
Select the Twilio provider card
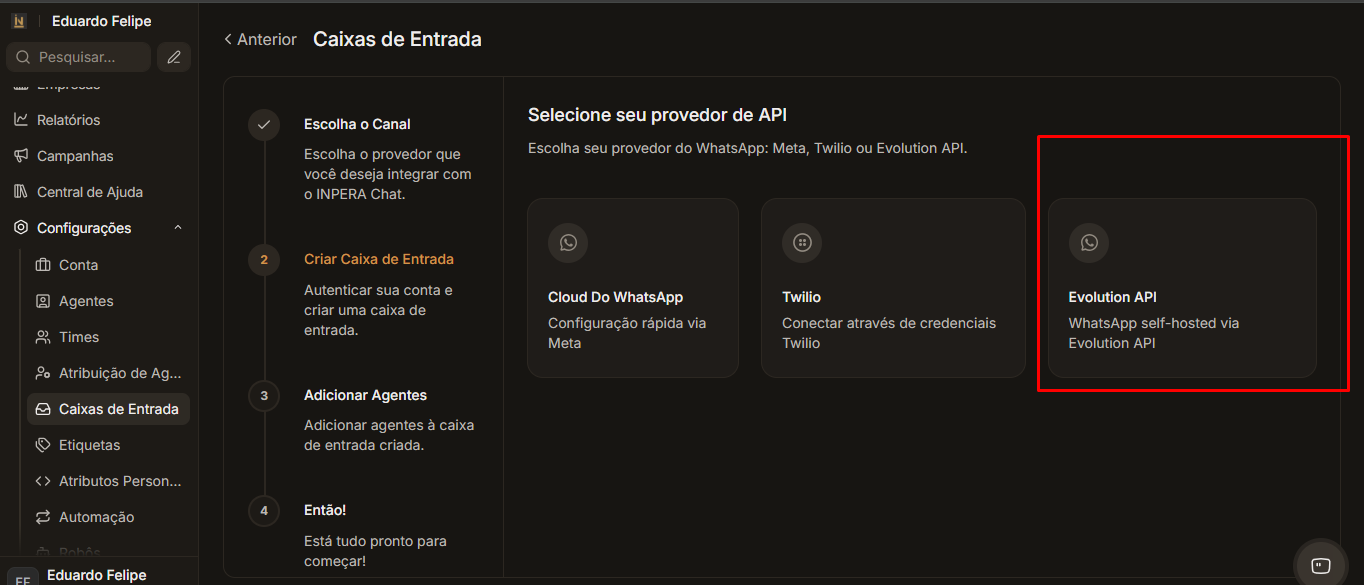pyautogui.click(x=893, y=287)
